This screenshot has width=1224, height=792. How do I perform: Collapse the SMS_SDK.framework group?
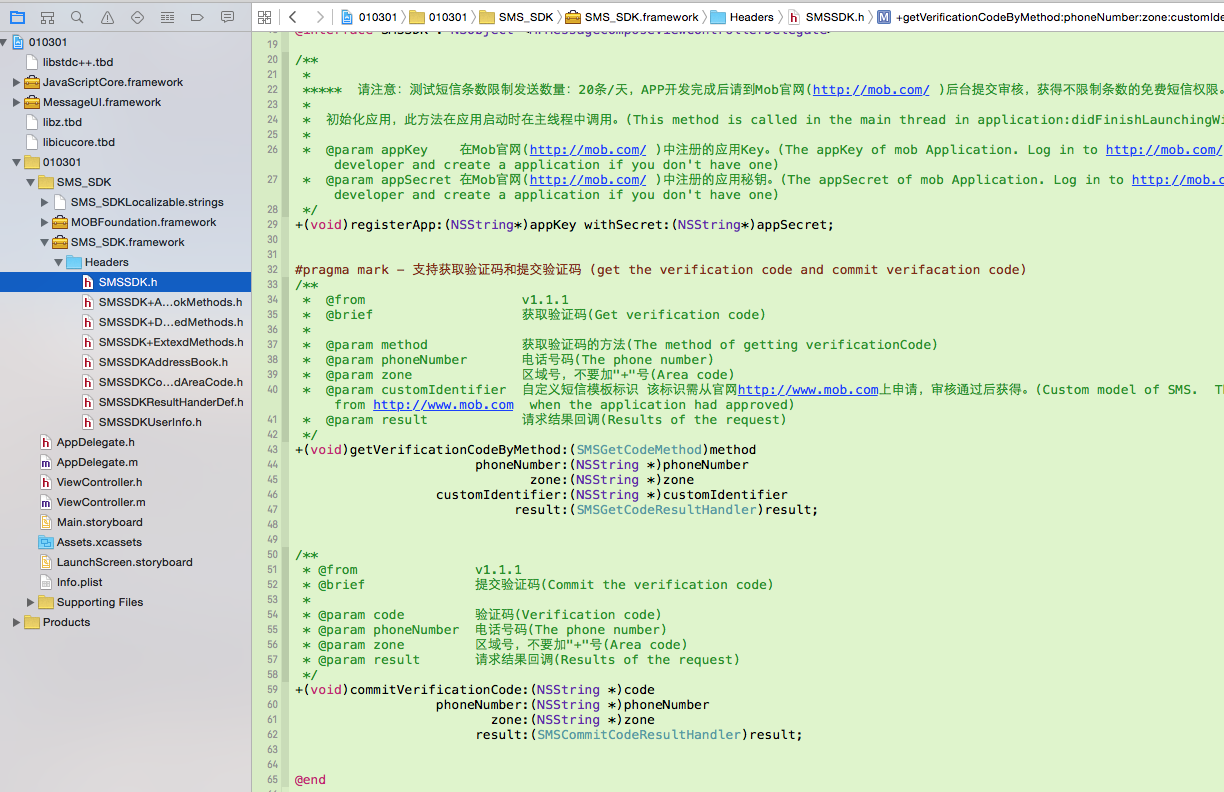[44, 242]
